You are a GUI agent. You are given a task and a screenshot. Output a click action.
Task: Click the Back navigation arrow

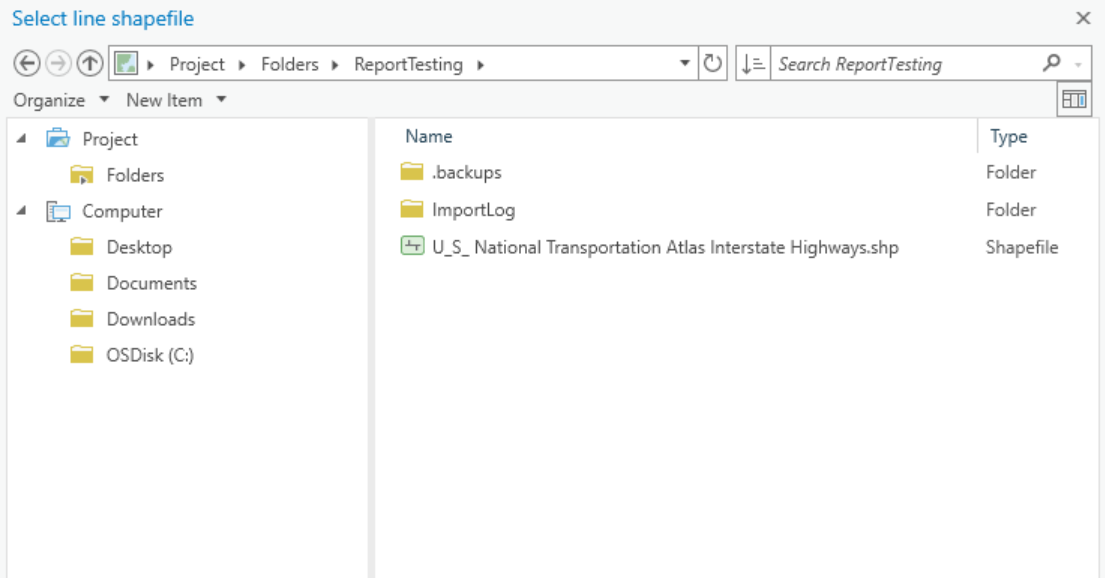coord(27,64)
